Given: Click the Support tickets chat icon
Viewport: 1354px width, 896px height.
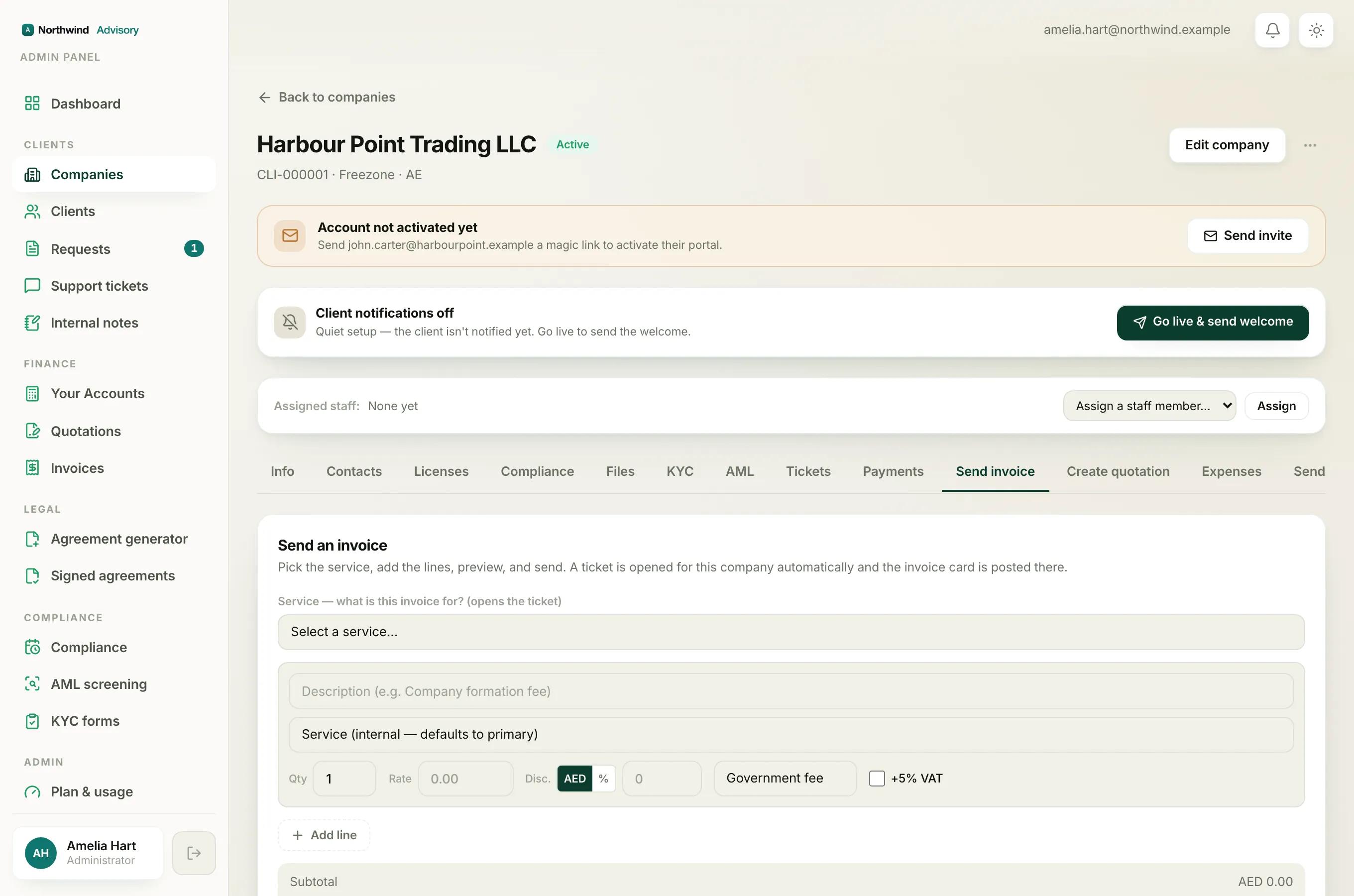Looking at the screenshot, I should click(32, 286).
